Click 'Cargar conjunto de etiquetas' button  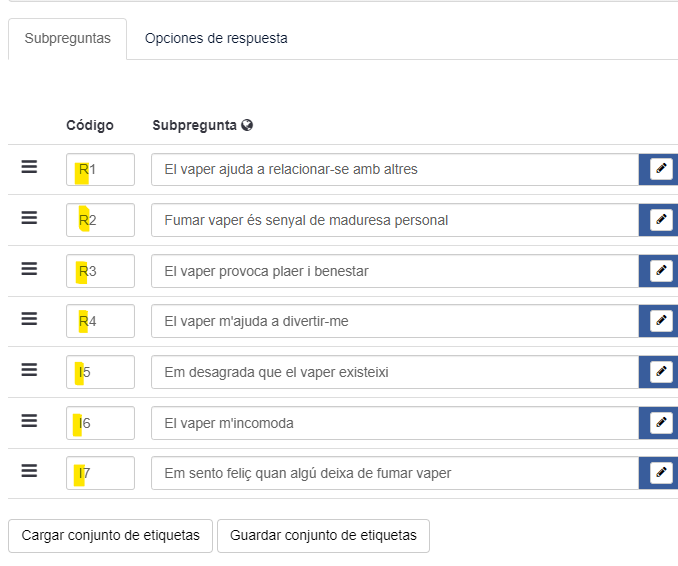110,536
